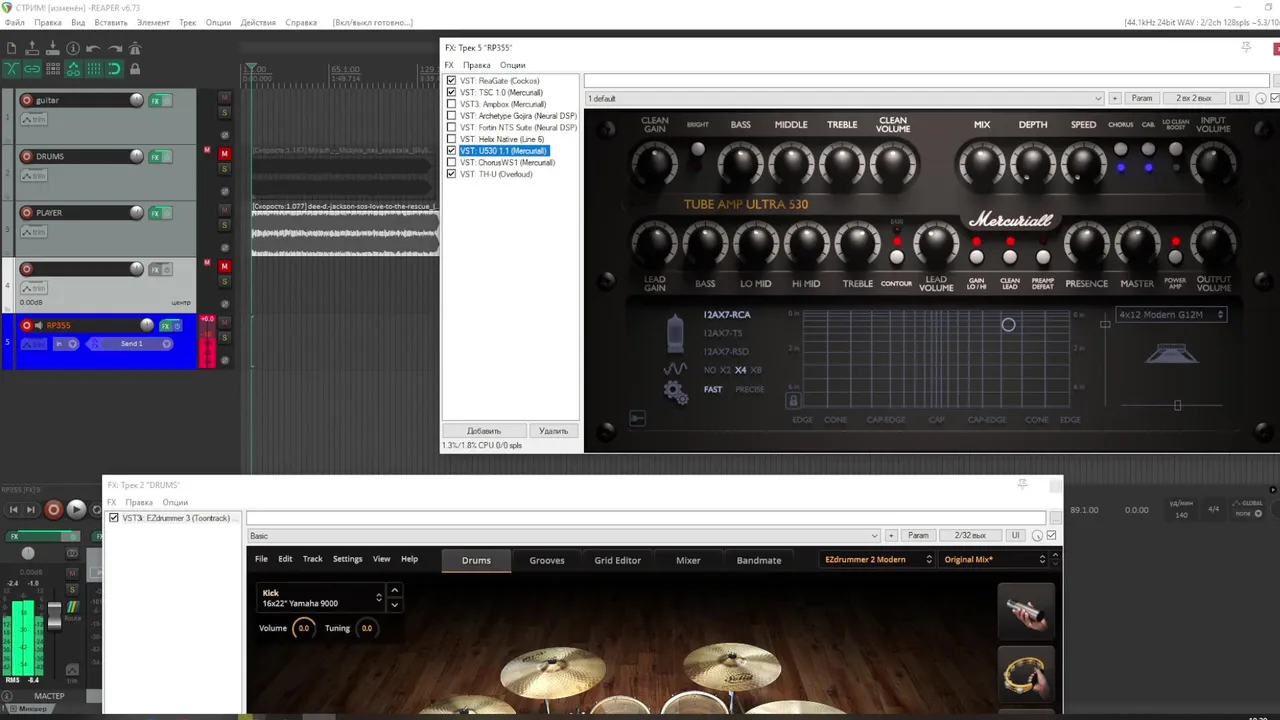Toggle envelope move with items icon
The width and height of the screenshot is (1280, 720).
[x=73, y=69]
